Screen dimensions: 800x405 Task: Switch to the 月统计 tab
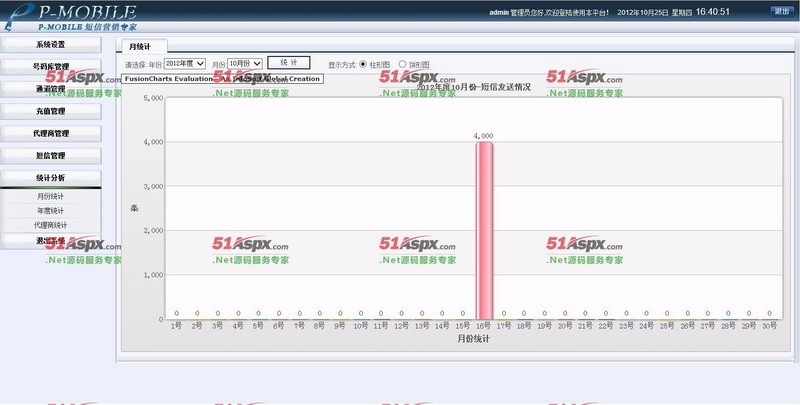(x=142, y=46)
